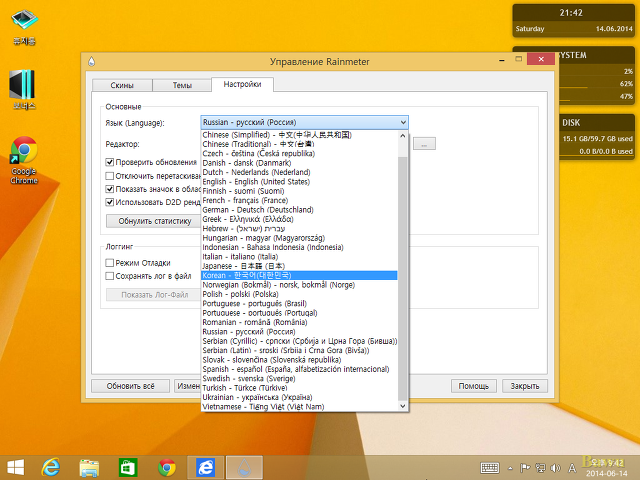This screenshot has width=640, height=480.
Task: Click language list scrollbar thumb
Action: (402, 278)
